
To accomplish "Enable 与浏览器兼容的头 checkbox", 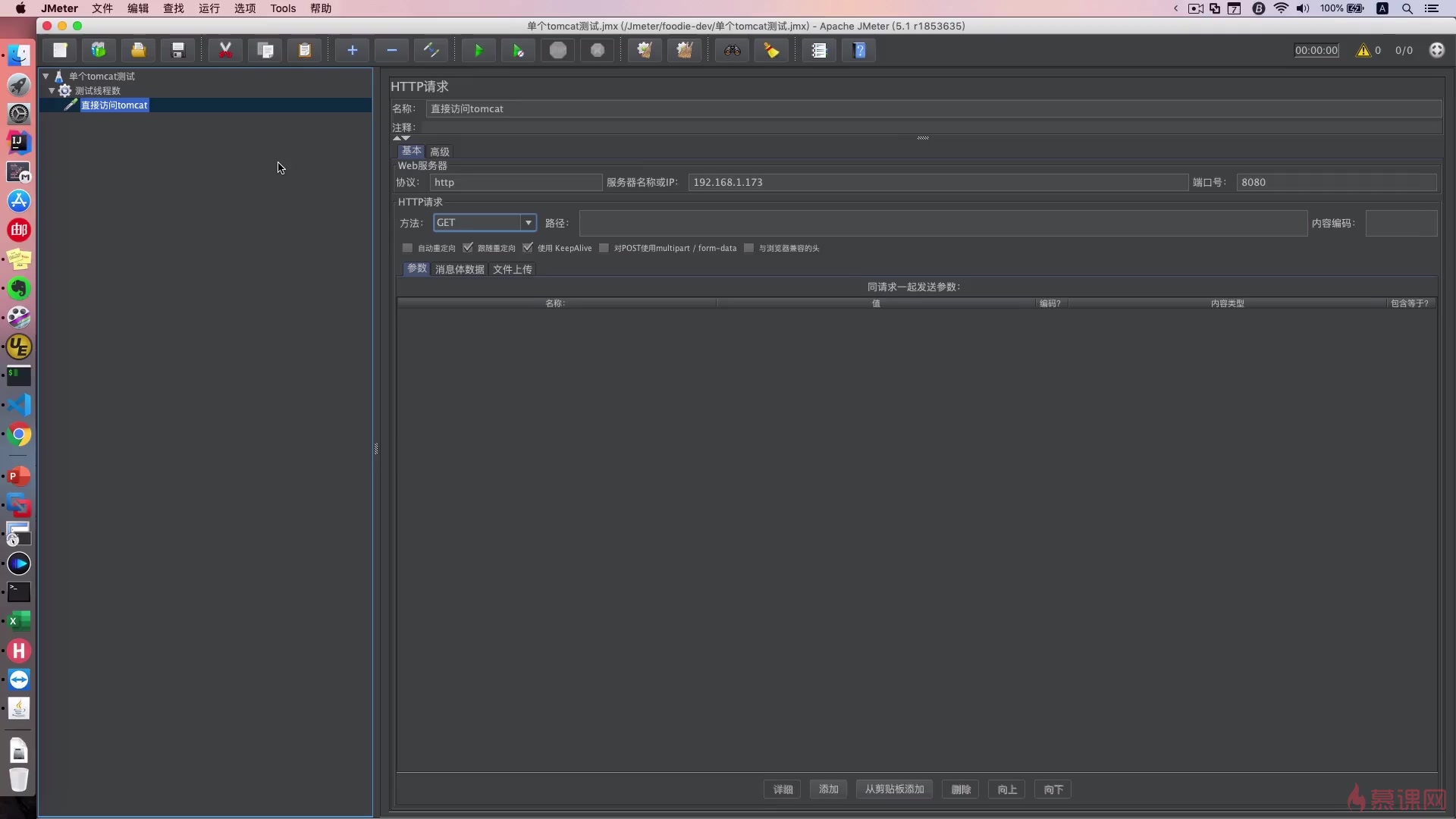I will tap(748, 248).
